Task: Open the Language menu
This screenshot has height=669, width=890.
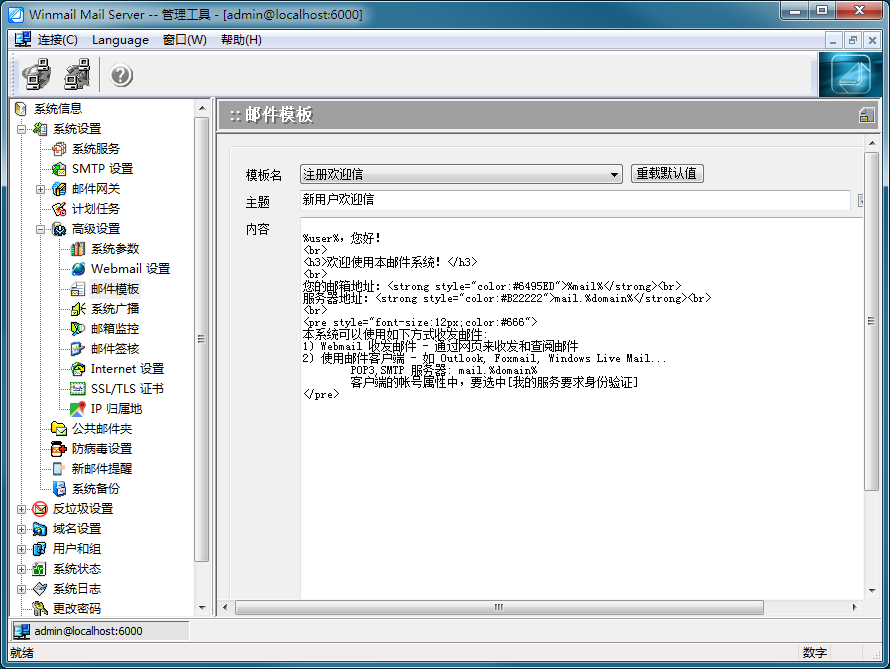Action: (120, 40)
